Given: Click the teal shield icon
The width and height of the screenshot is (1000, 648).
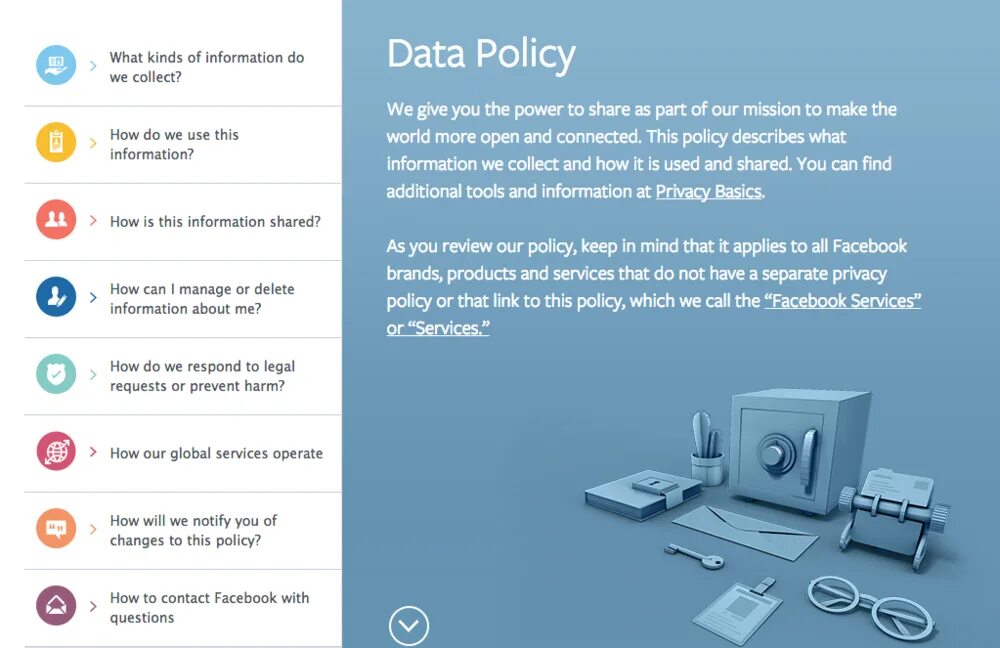Looking at the screenshot, I should 56,375.
